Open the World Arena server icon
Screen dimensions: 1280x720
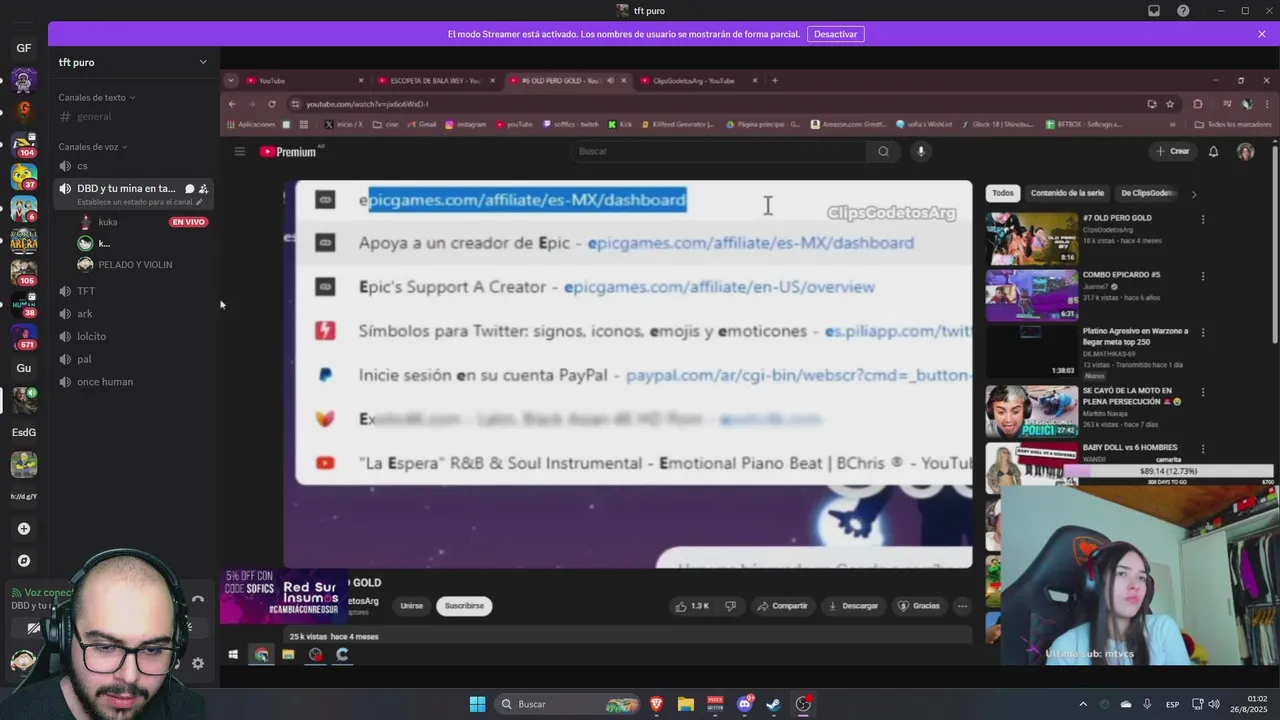point(24,241)
